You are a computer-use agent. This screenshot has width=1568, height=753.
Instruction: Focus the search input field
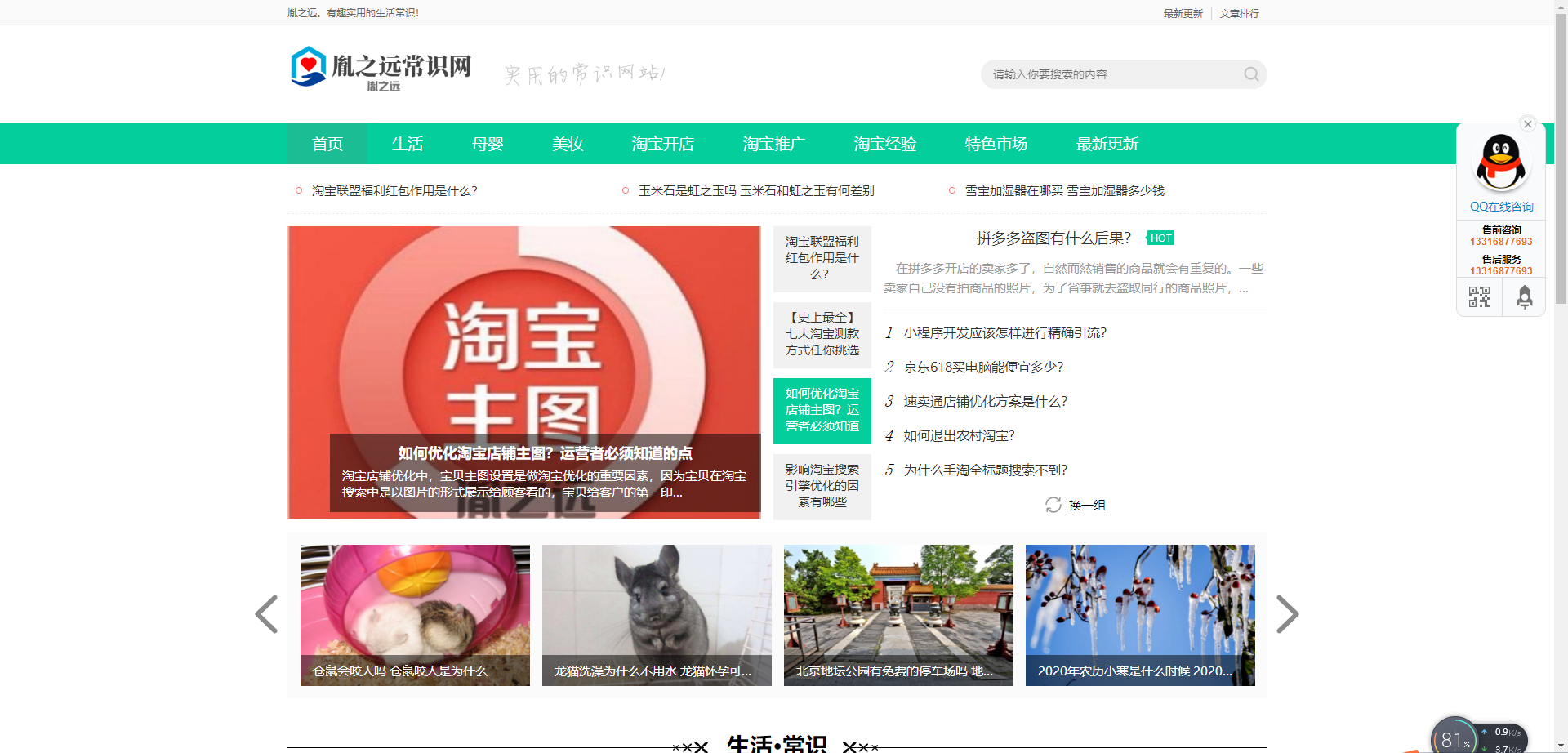[x=1111, y=74]
